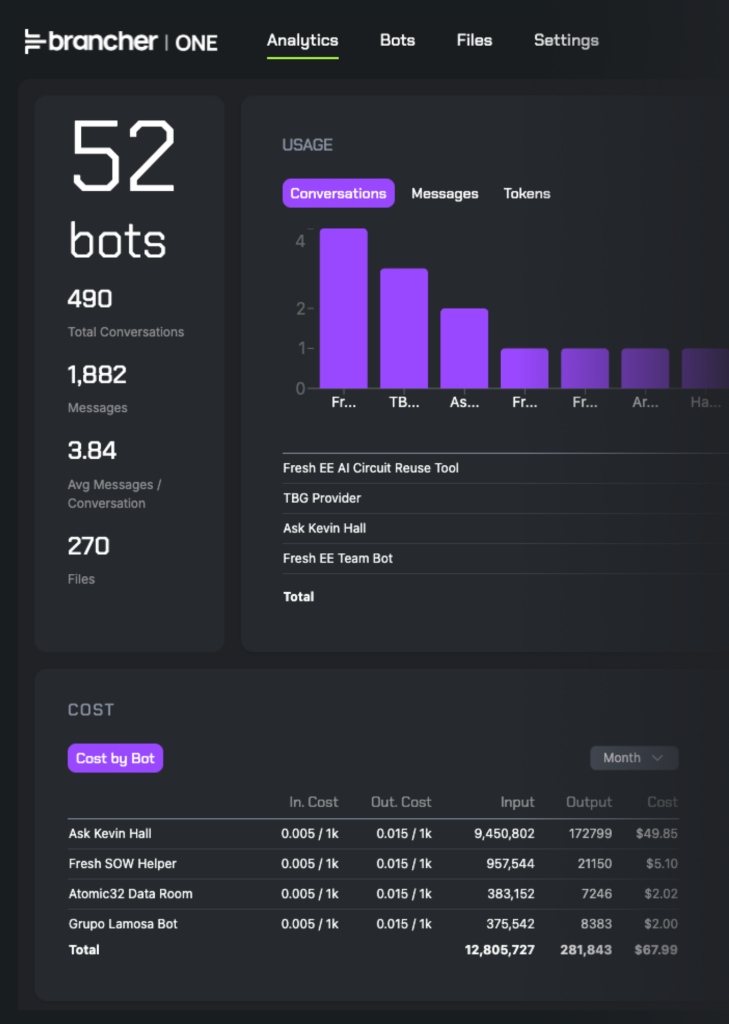This screenshot has height=1024, width=729.
Task: Go to the Files tab
Action: (474, 40)
